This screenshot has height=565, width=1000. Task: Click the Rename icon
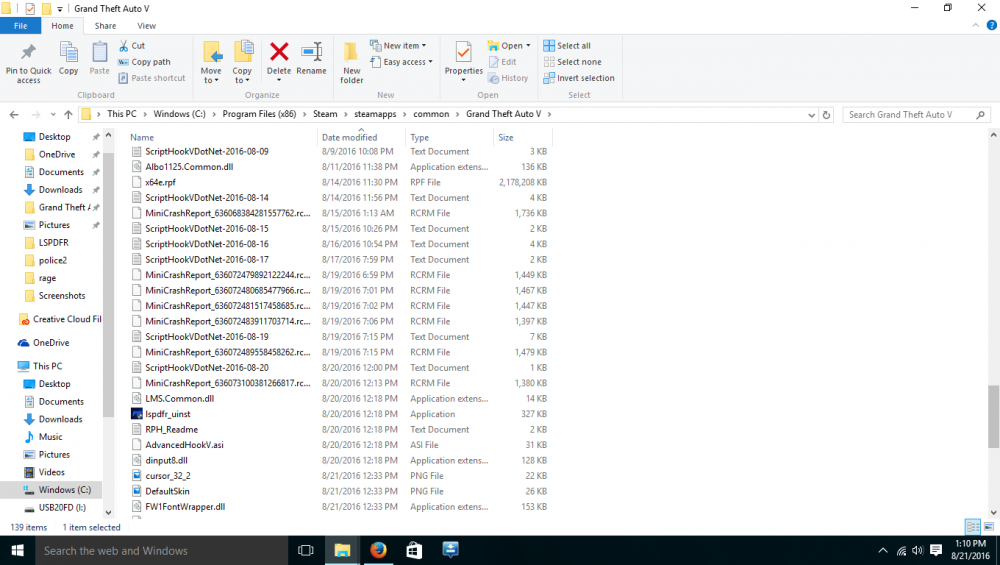(x=311, y=52)
